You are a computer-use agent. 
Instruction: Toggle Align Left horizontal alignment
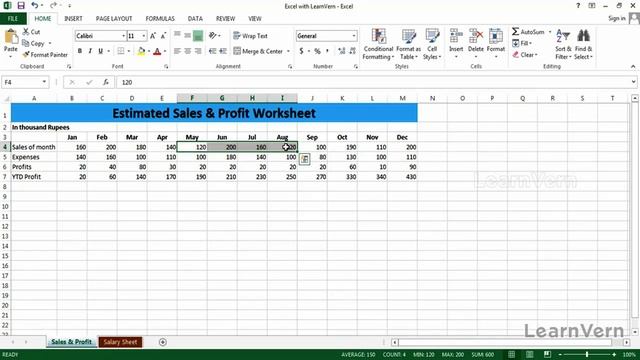177,51
